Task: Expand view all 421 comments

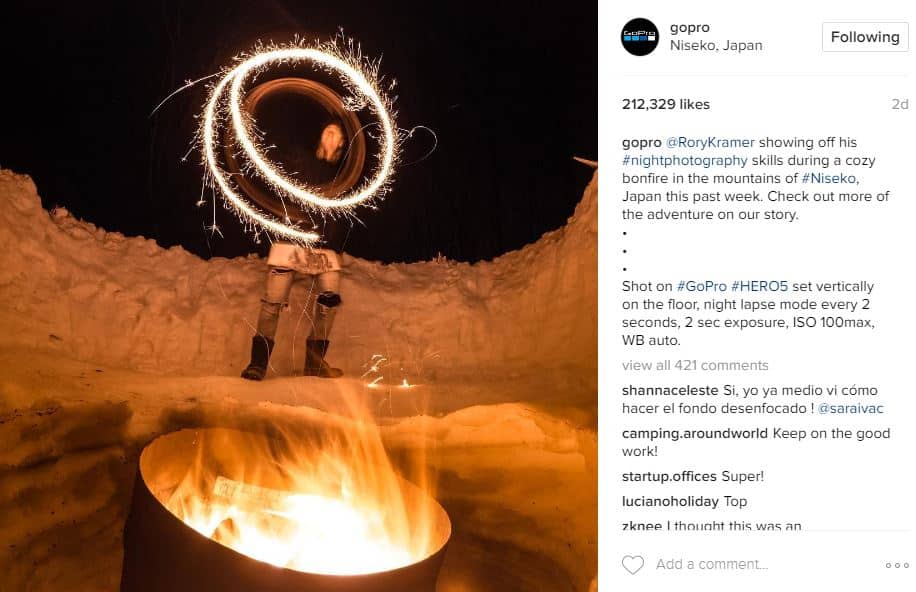Action: (695, 365)
